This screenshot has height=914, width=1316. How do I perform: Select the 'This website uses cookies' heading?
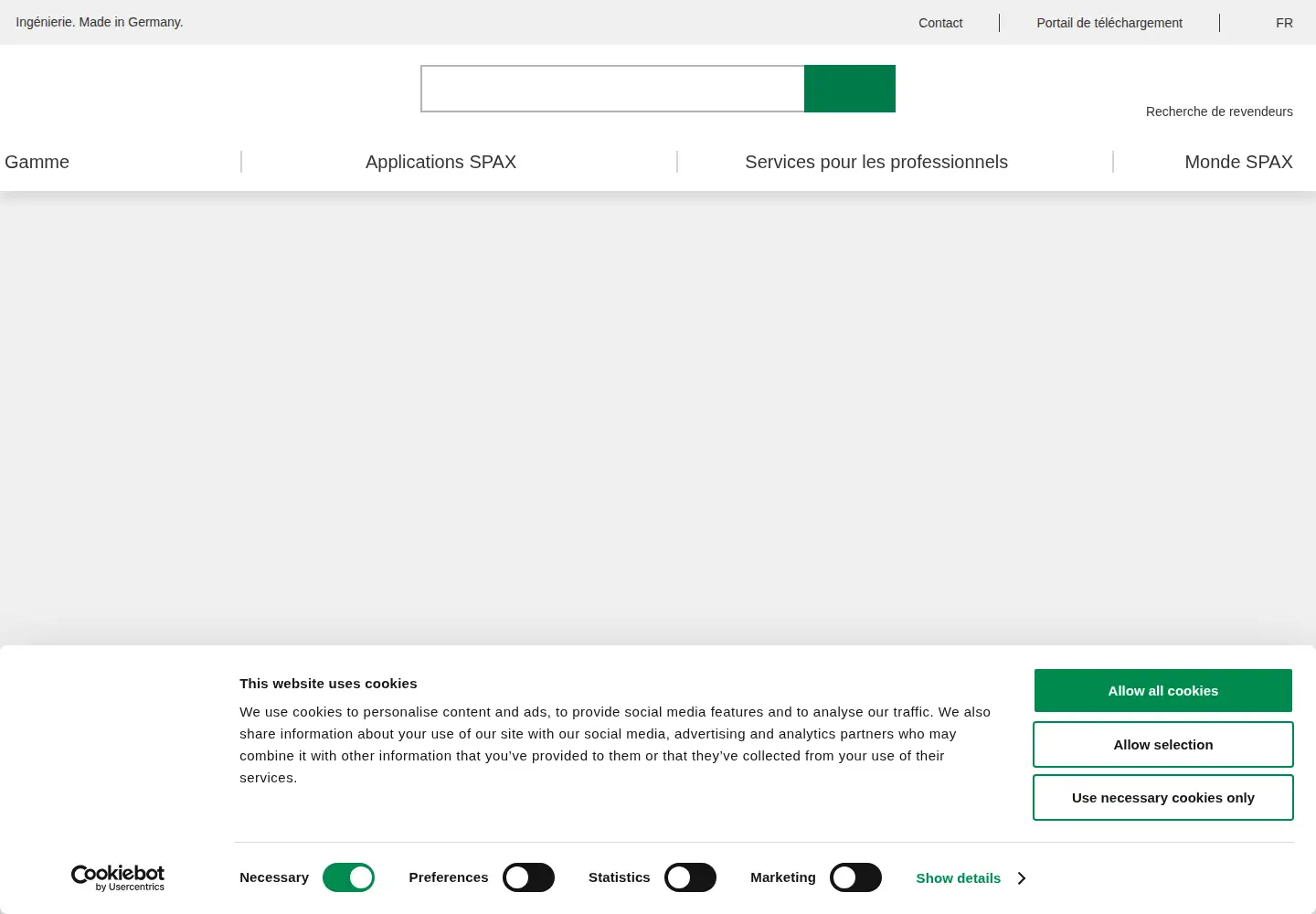[x=328, y=684]
